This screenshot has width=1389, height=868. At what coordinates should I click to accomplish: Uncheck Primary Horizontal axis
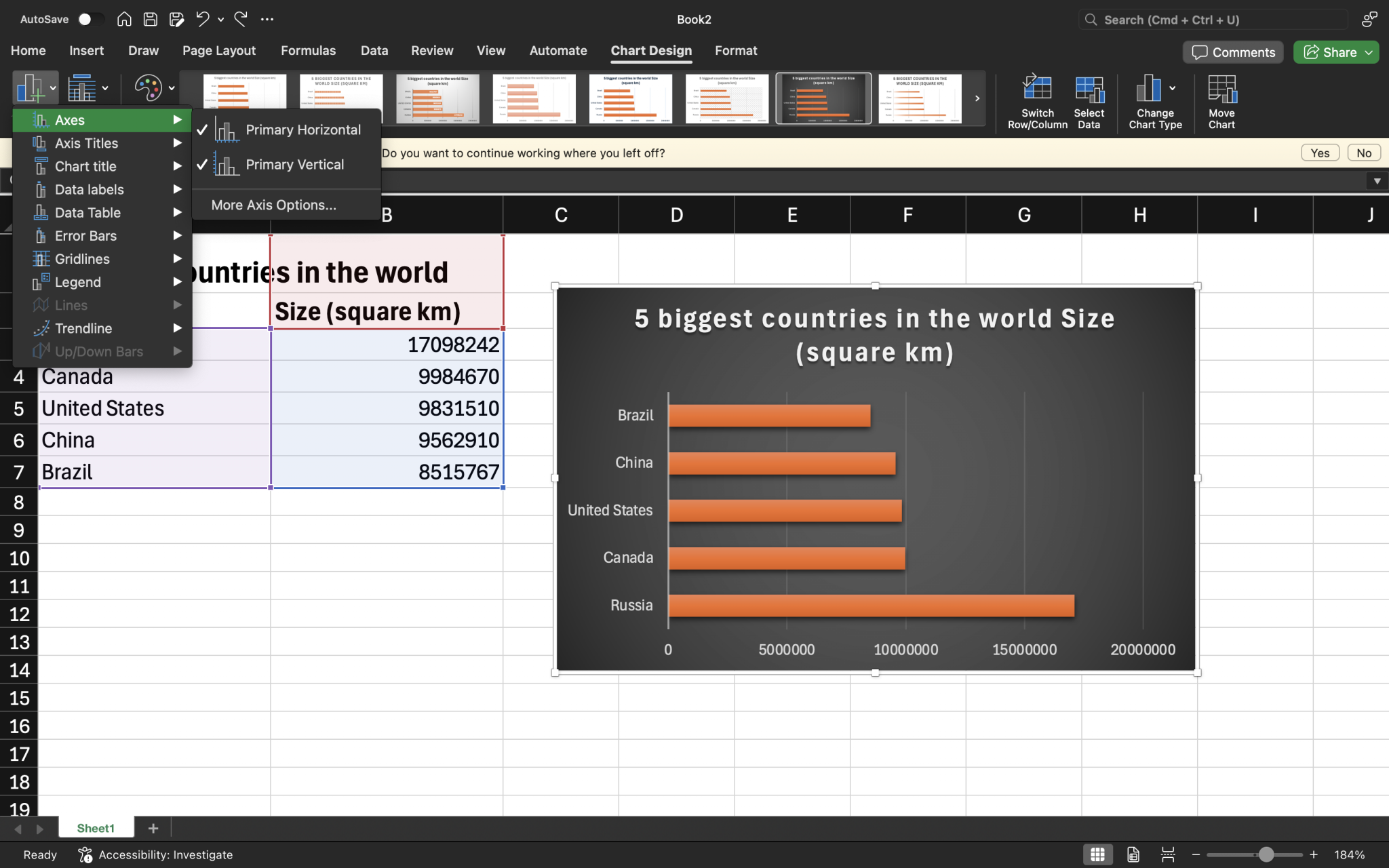point(302,130)
